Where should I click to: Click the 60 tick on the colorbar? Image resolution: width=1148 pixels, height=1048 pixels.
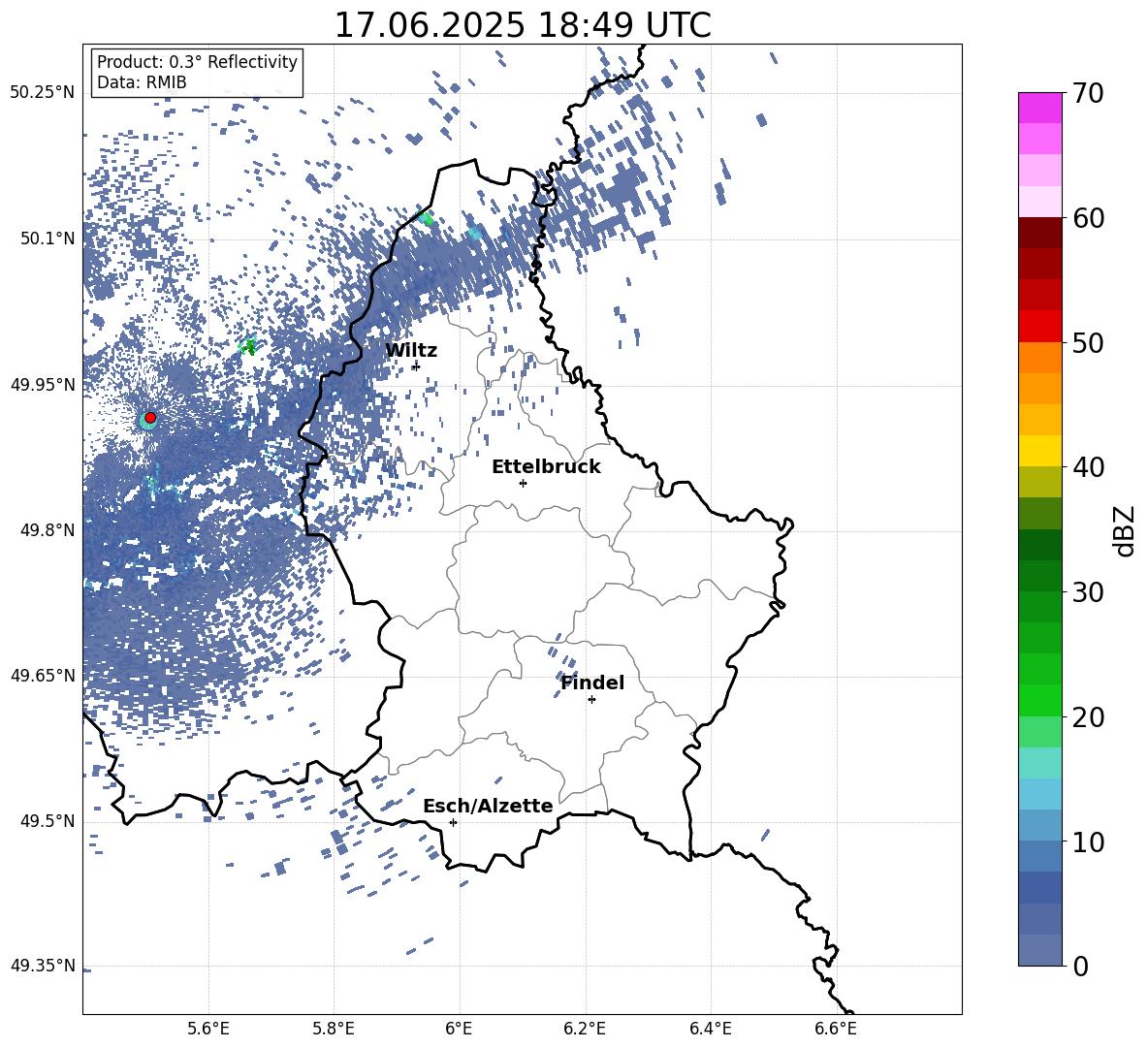point(1088,218)
